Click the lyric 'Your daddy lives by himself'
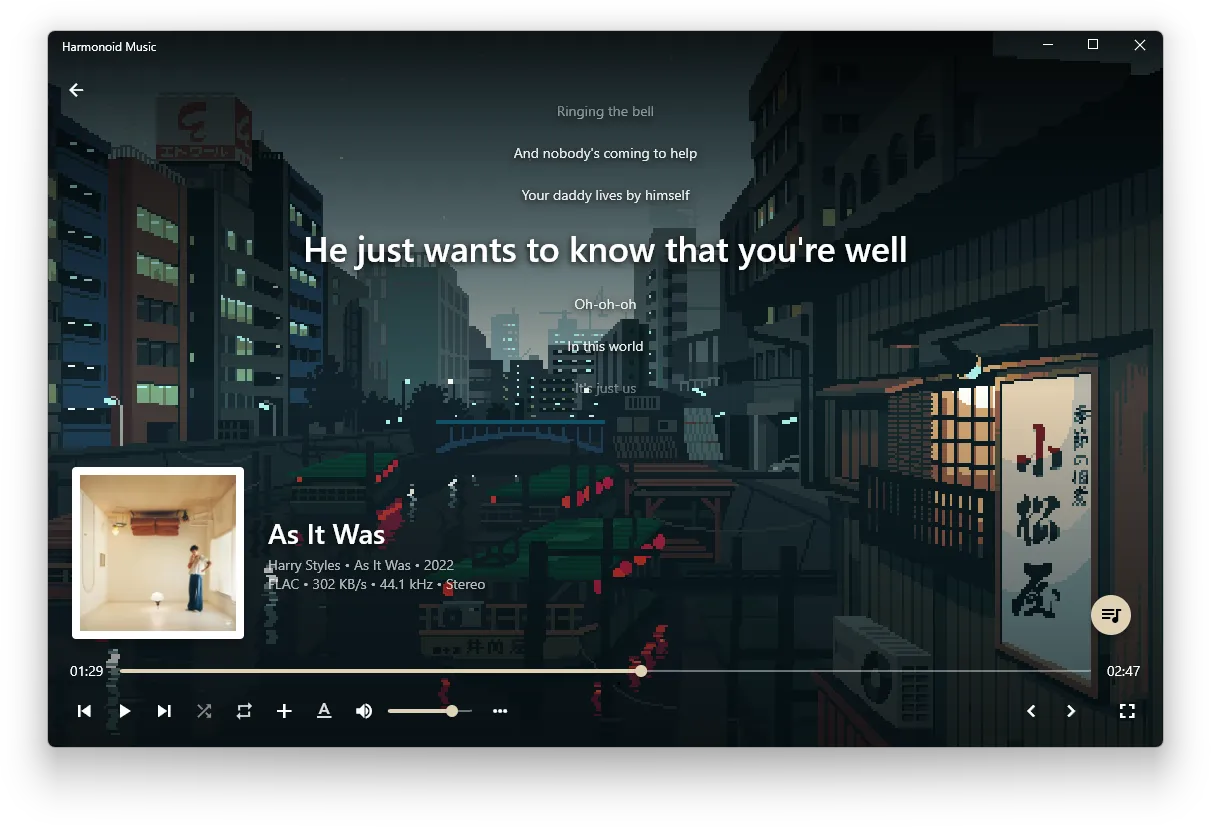 pyautogui.click(x=605, y=195)
